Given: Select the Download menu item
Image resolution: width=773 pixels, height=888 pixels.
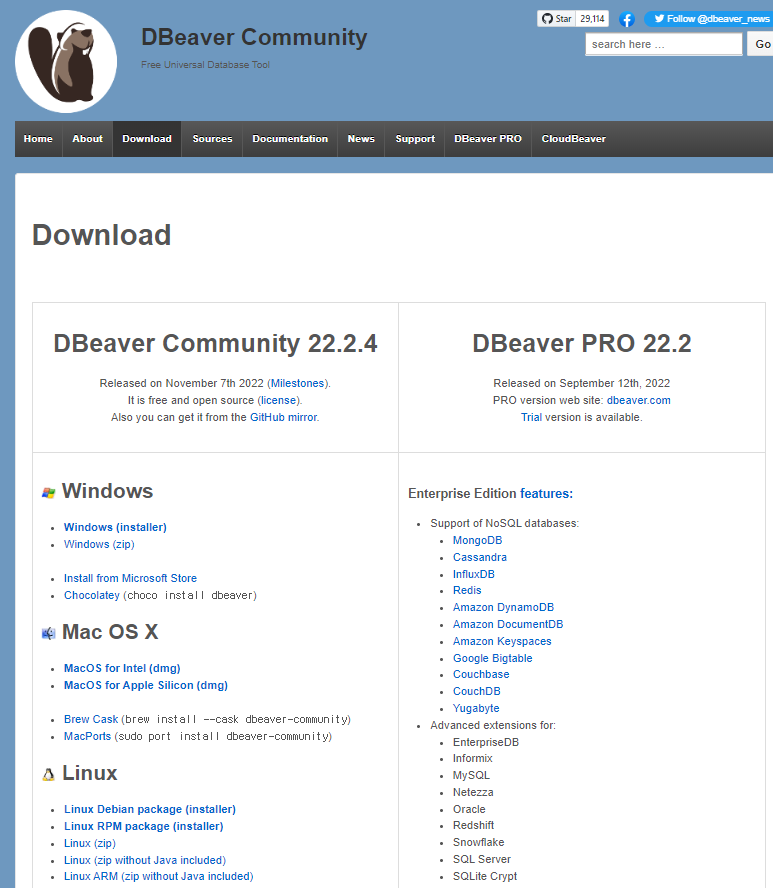Looking at the screenshot, I should tap(147, 139).
